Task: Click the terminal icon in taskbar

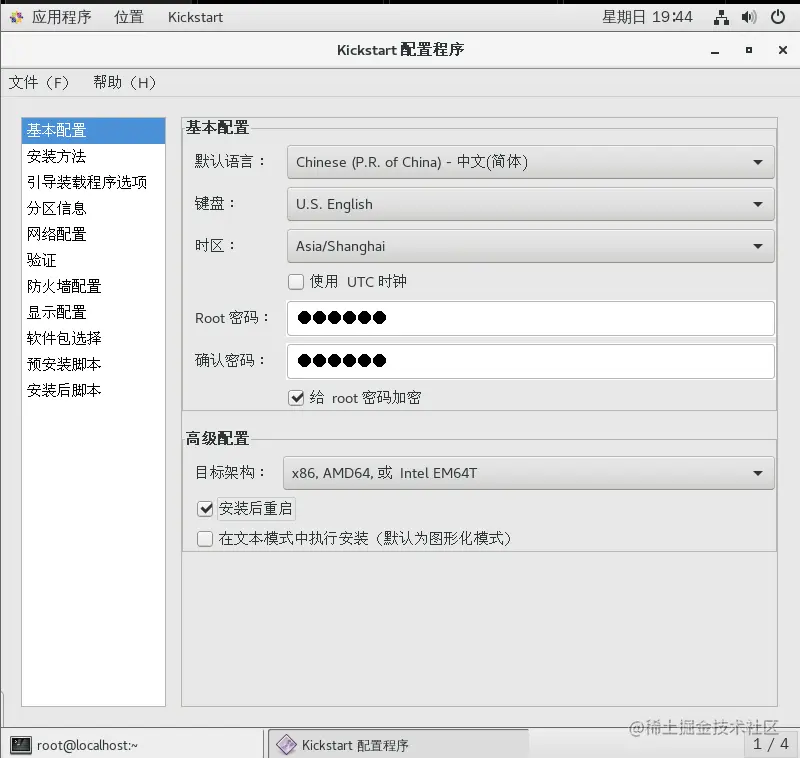Action: [x=21, y=745]
